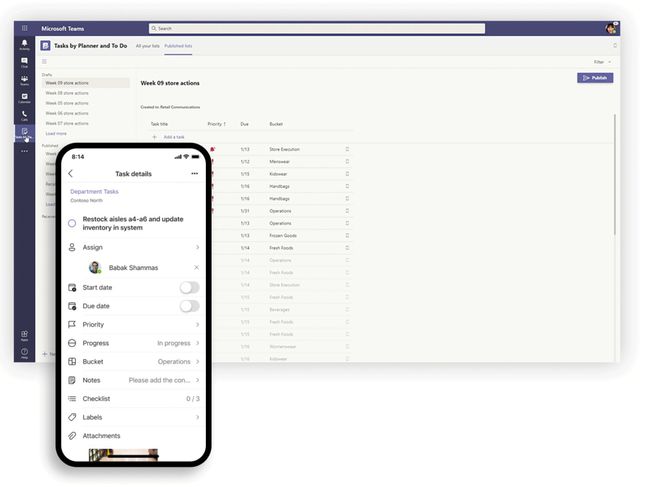Screen dimensions: 650x487
Task: Click the Due column header
Action: point(245,124)
